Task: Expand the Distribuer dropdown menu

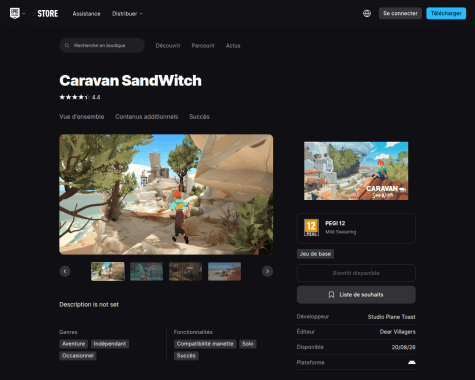Action: (x=127, y=14)
